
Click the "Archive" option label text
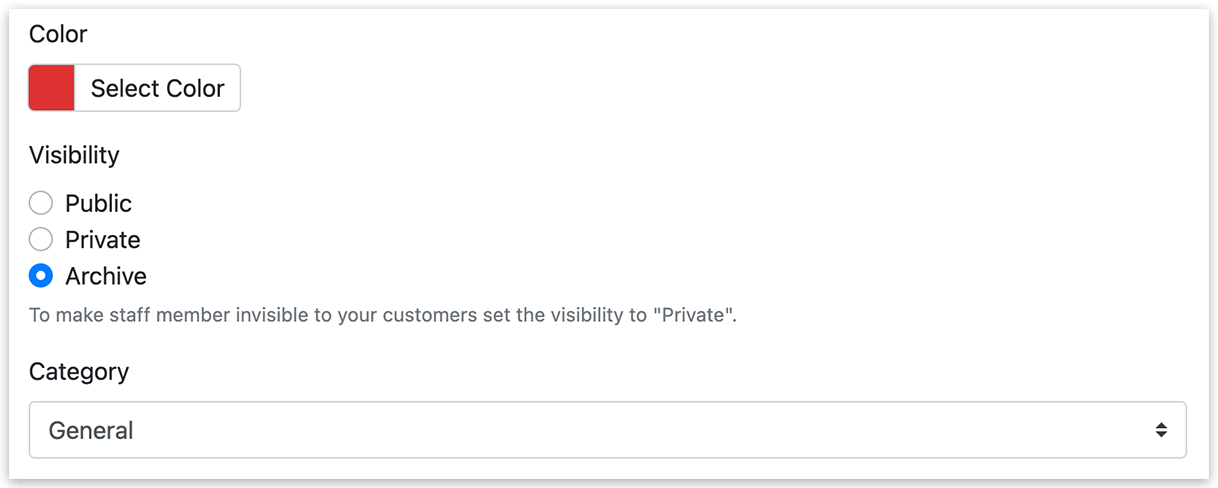(106, 276)
